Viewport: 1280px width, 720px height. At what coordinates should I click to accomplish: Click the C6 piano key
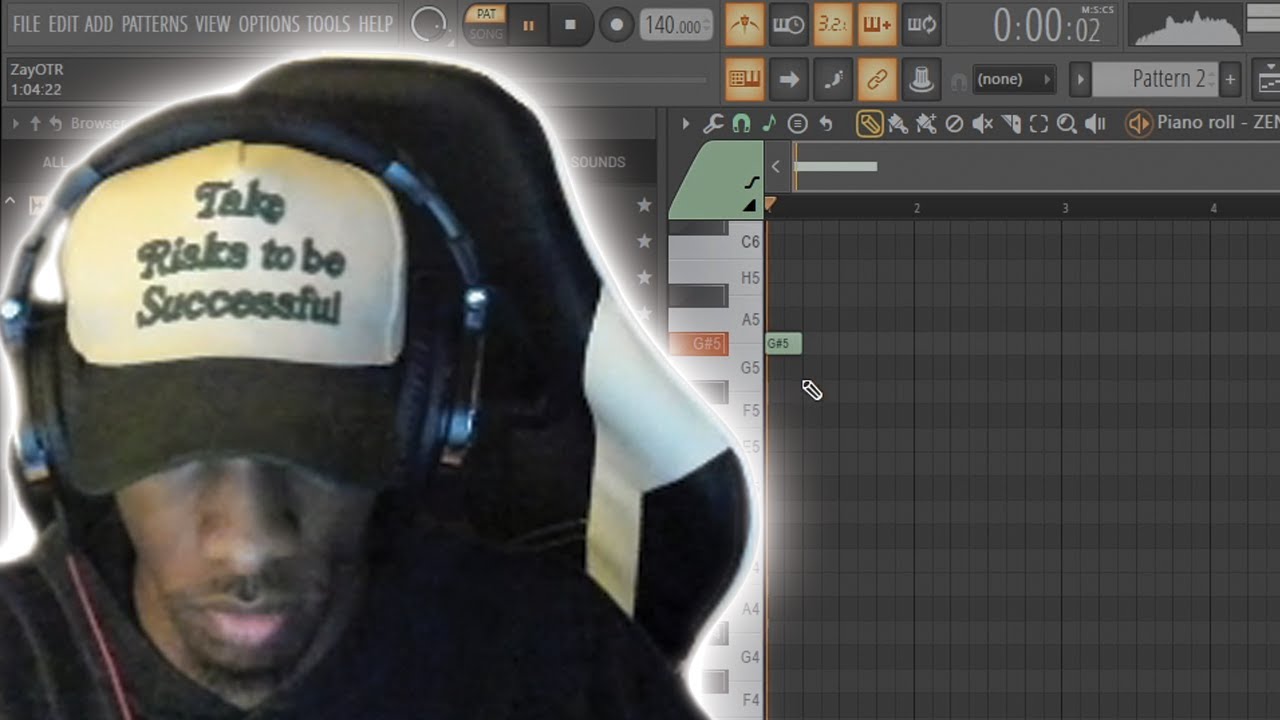click(x=715, y=242)
